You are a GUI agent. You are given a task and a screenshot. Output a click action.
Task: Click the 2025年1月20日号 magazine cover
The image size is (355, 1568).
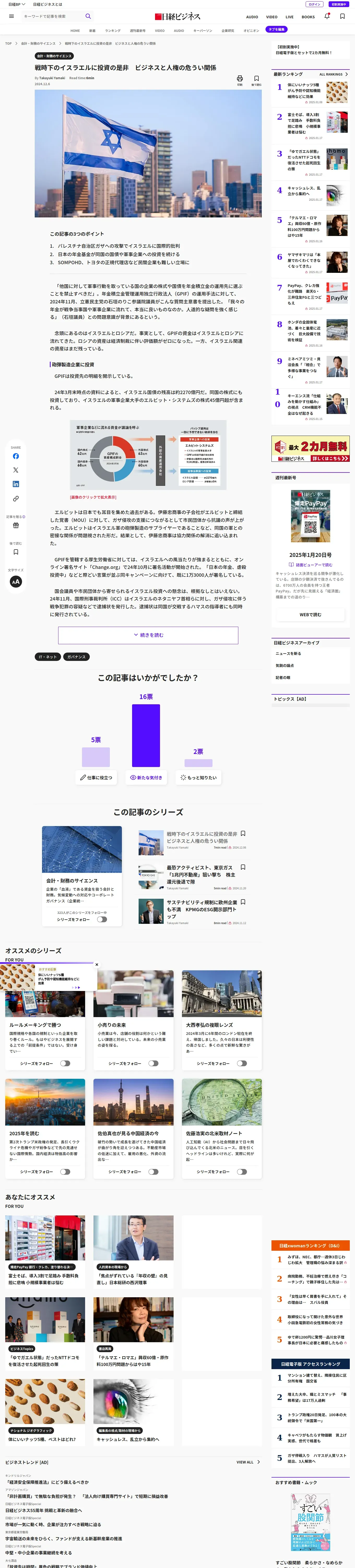click(x=311, y=516)
